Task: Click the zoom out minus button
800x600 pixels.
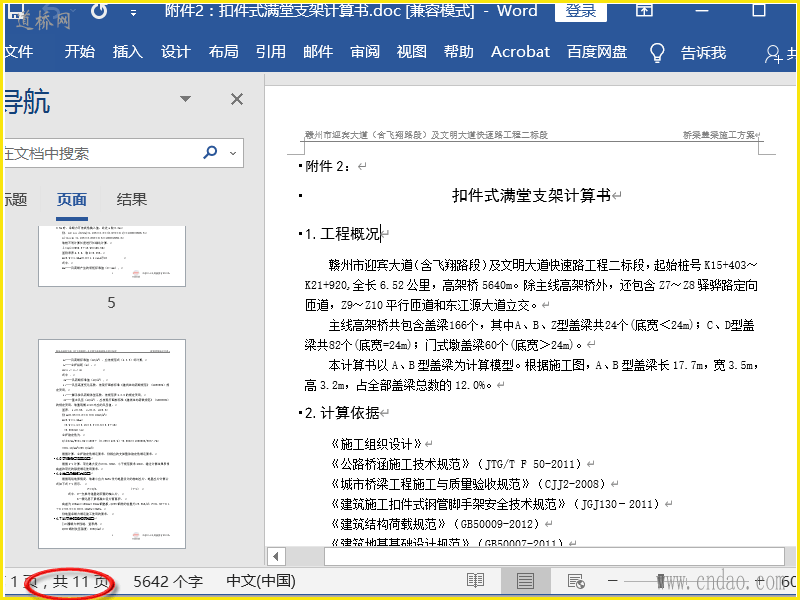Action: coord(613,581)
